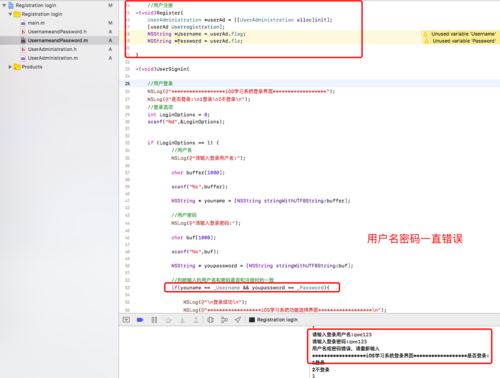Collapse the Registration login project root

click(4, 5)
